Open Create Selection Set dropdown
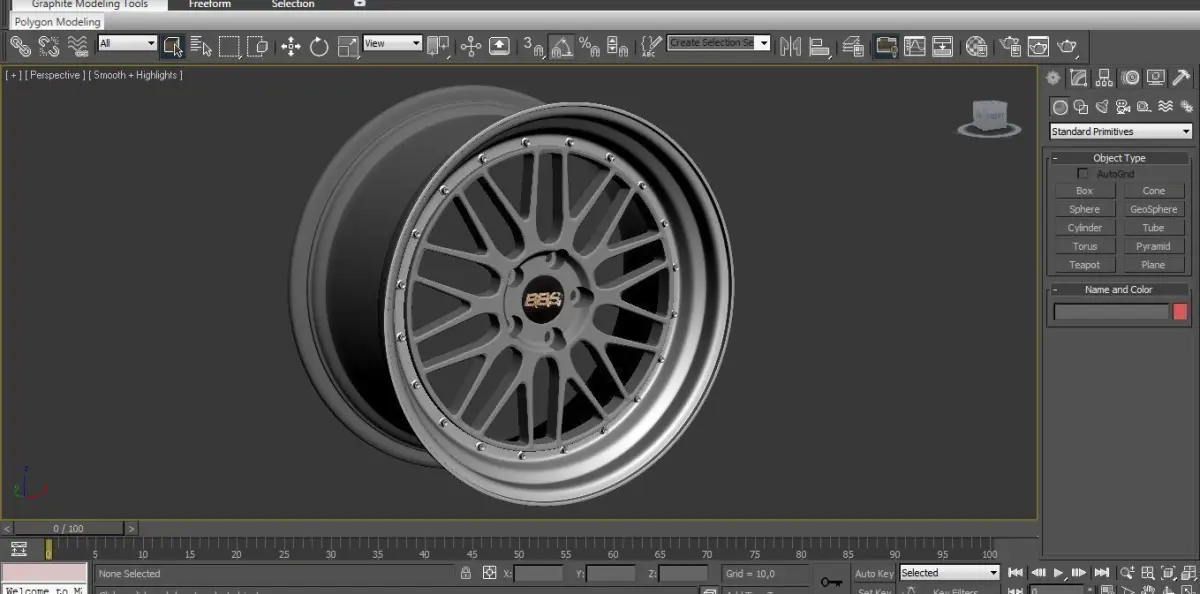1200x594 pixels. [x=718, y=43]
